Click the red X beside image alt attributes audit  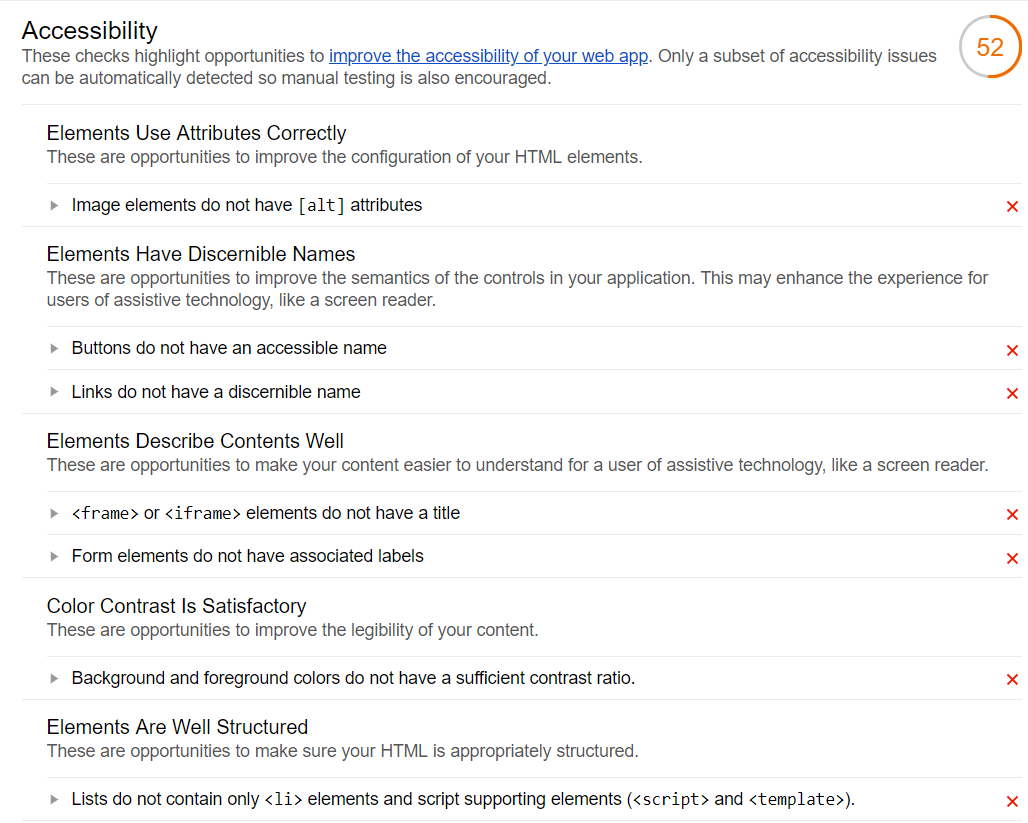[x=1012, y=207]
